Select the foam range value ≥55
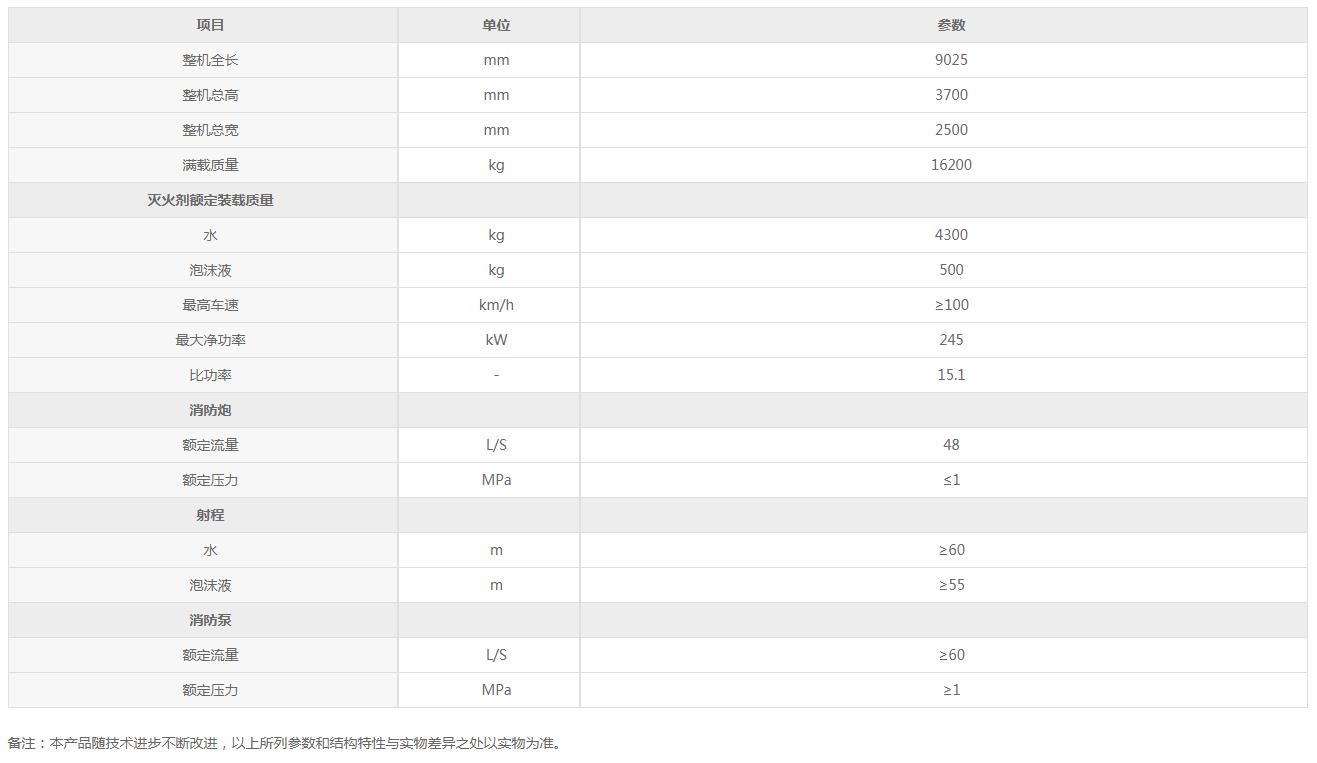 [x=951, y=585]
